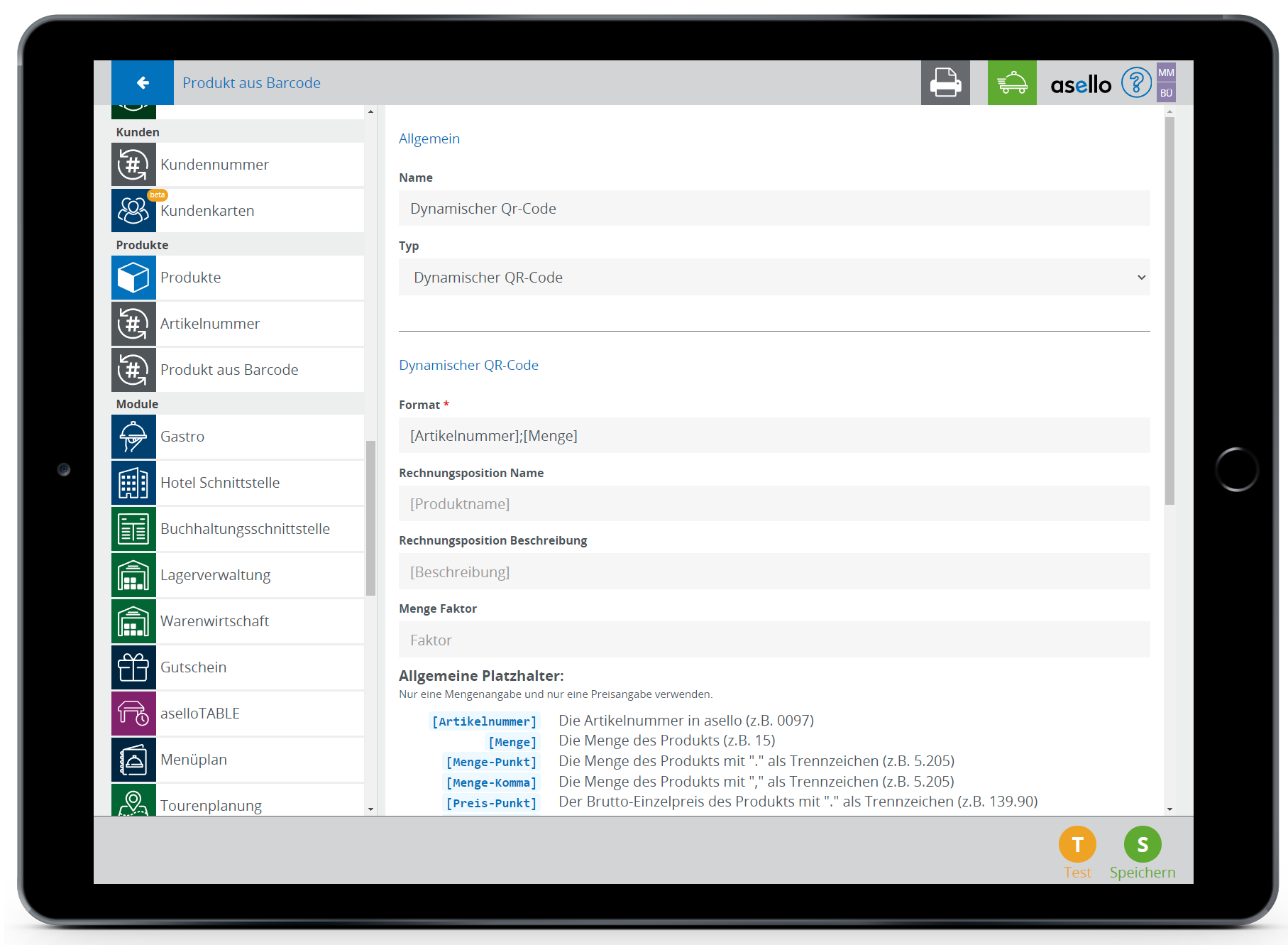The height and width of the screenshot is (945, 1288).
Task: Open Lagerverwaltung in the sidebar
Action: click(x=215, y=575)
